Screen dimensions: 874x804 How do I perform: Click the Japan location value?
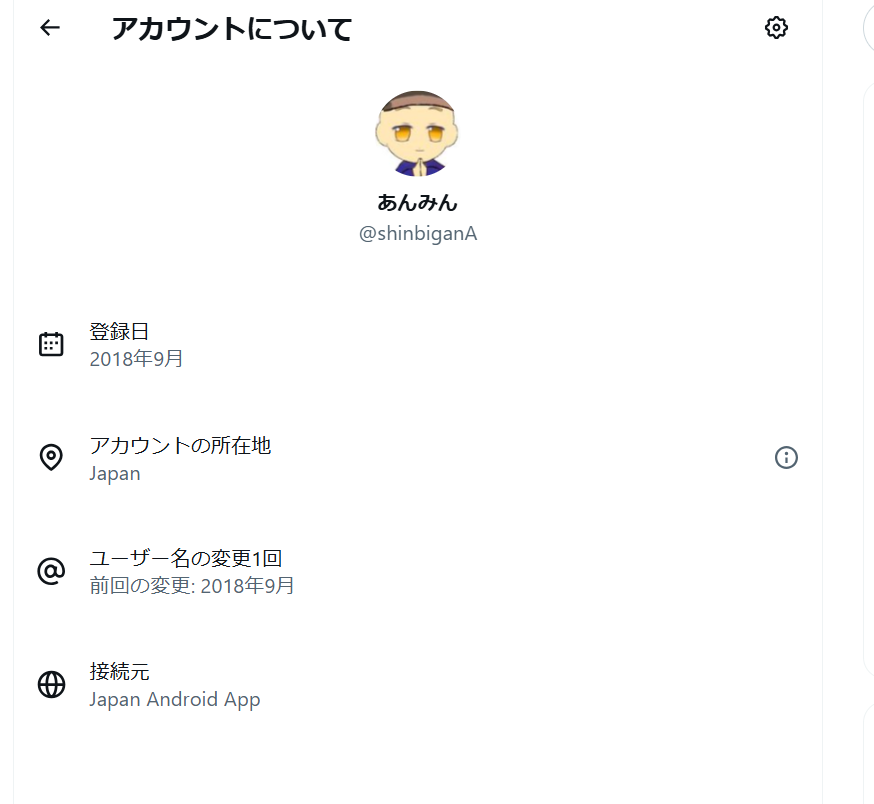coord(115,473)
